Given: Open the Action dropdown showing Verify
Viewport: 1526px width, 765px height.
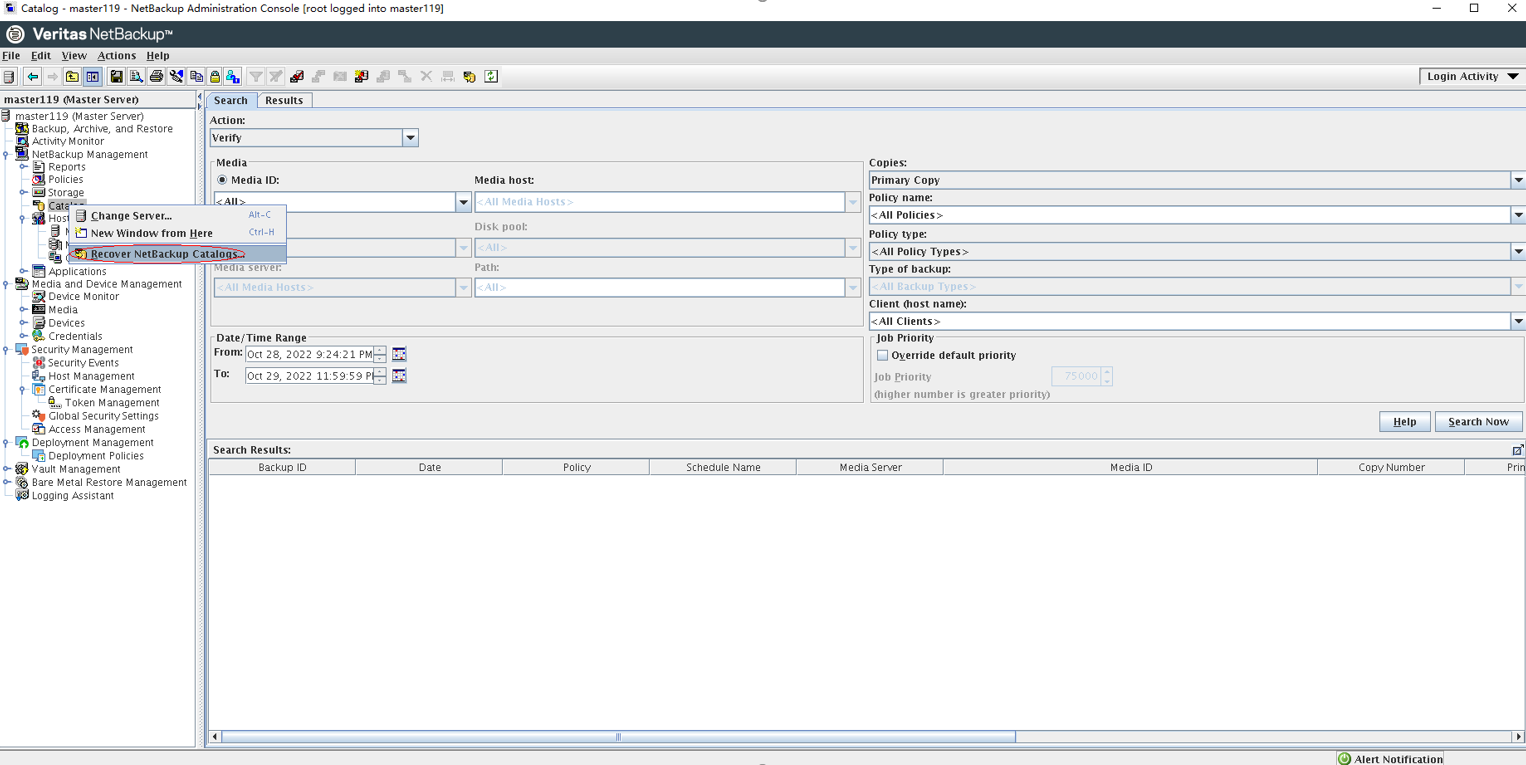Looking at the screenshot, I should (x=410, y=138).
